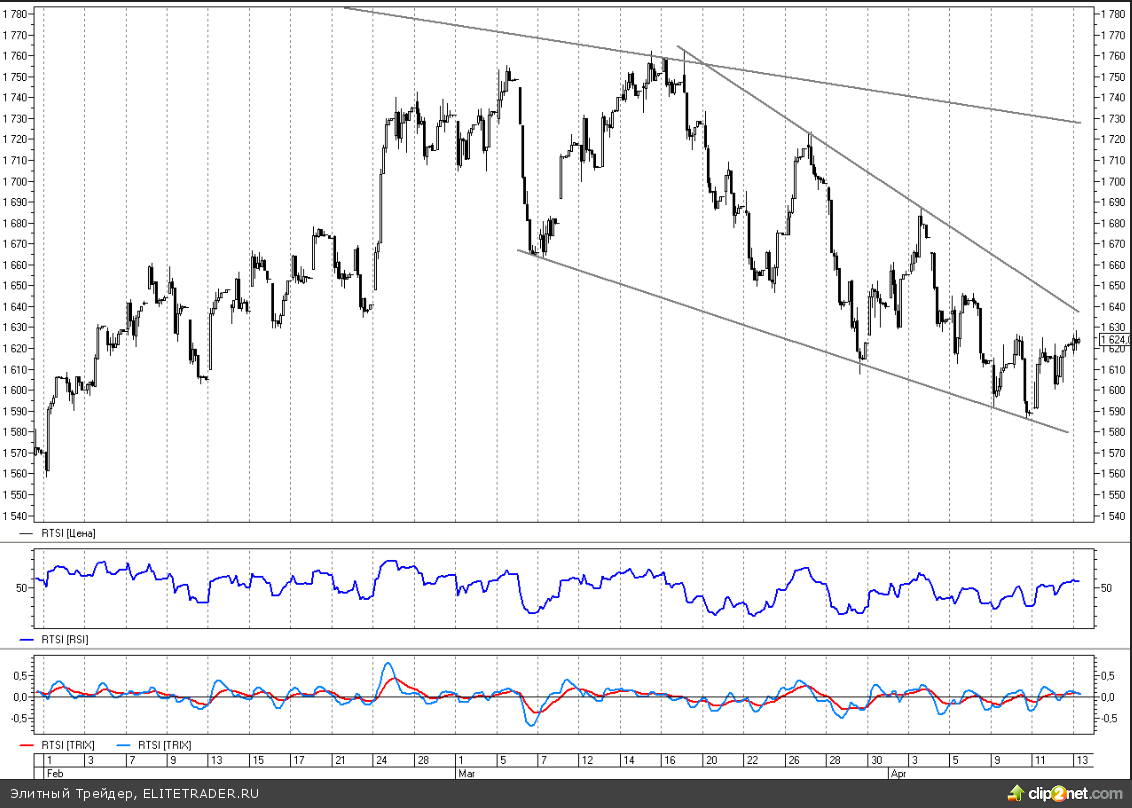Click the clip2net.com logo

(1065, 794)
